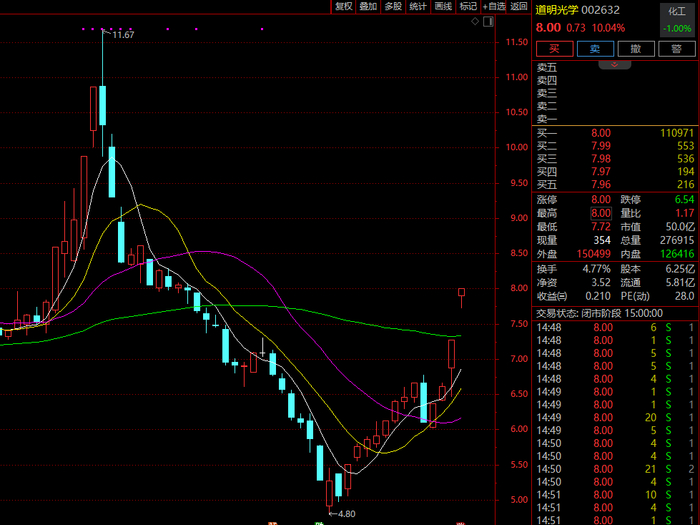This screenshot has width=700, height=525.
Task: Go back using the 返回 button
Action: 519,6
